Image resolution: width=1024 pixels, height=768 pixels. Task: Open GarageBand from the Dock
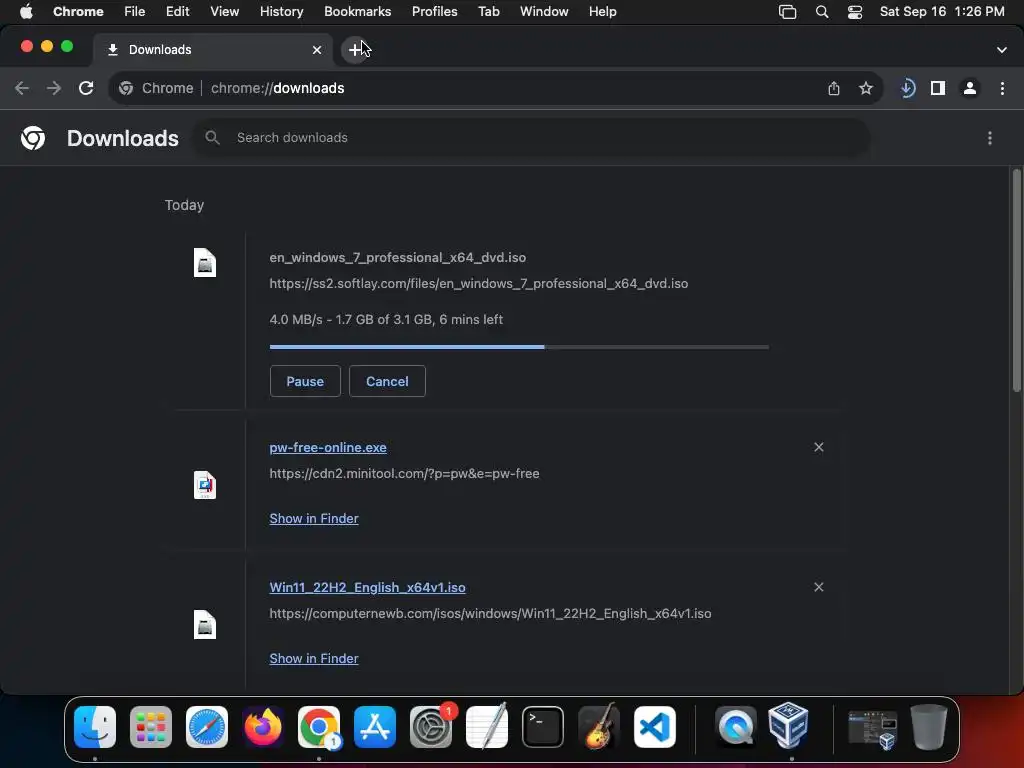click(599, 727)
